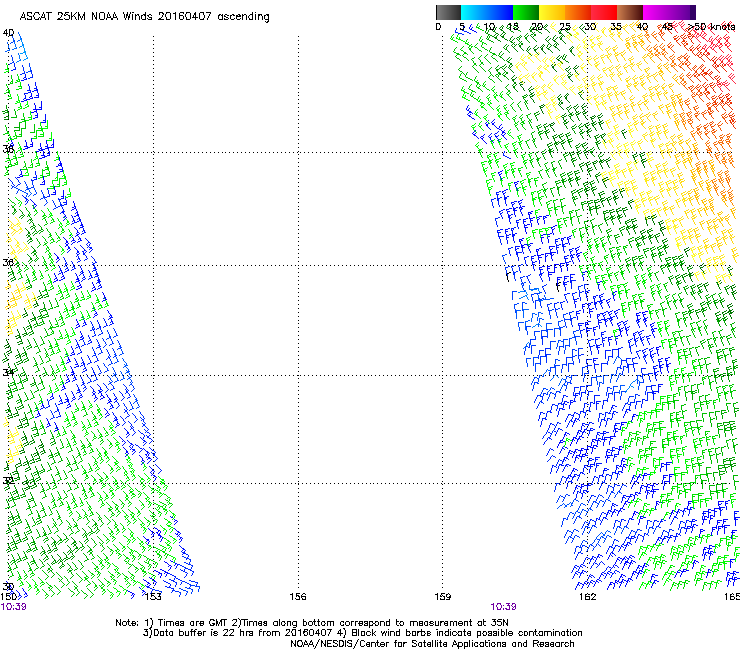Click the note line 'Times are GMT'
Viewport: 740px width, 650px height.
194,623
